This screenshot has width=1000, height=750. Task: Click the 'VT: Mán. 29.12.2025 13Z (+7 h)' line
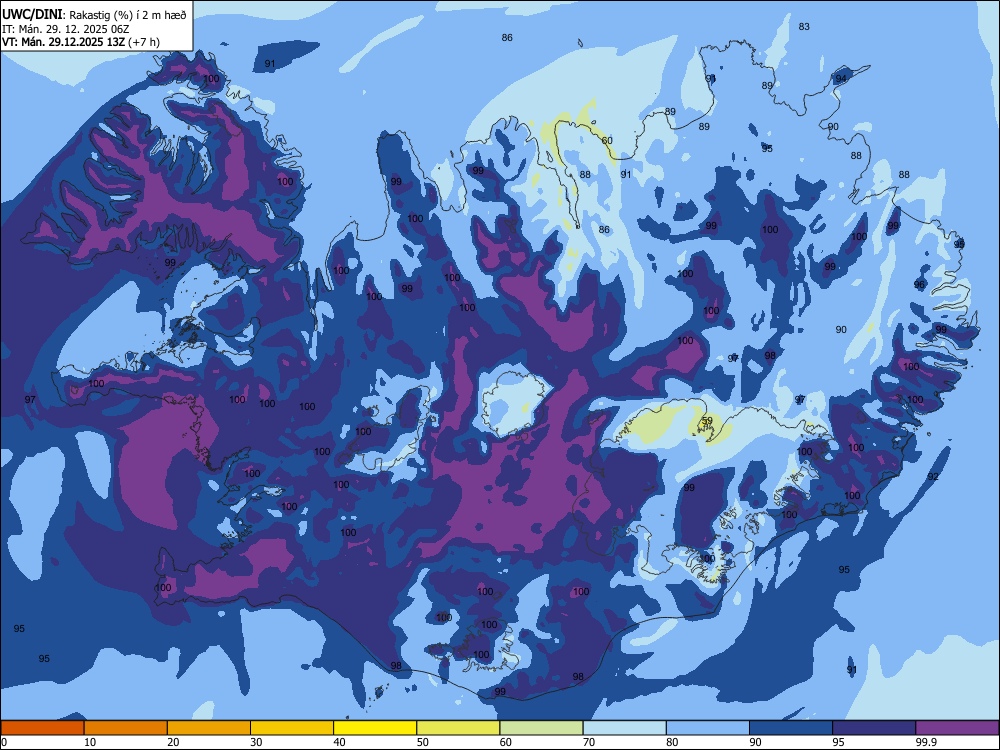pos(80,42)
